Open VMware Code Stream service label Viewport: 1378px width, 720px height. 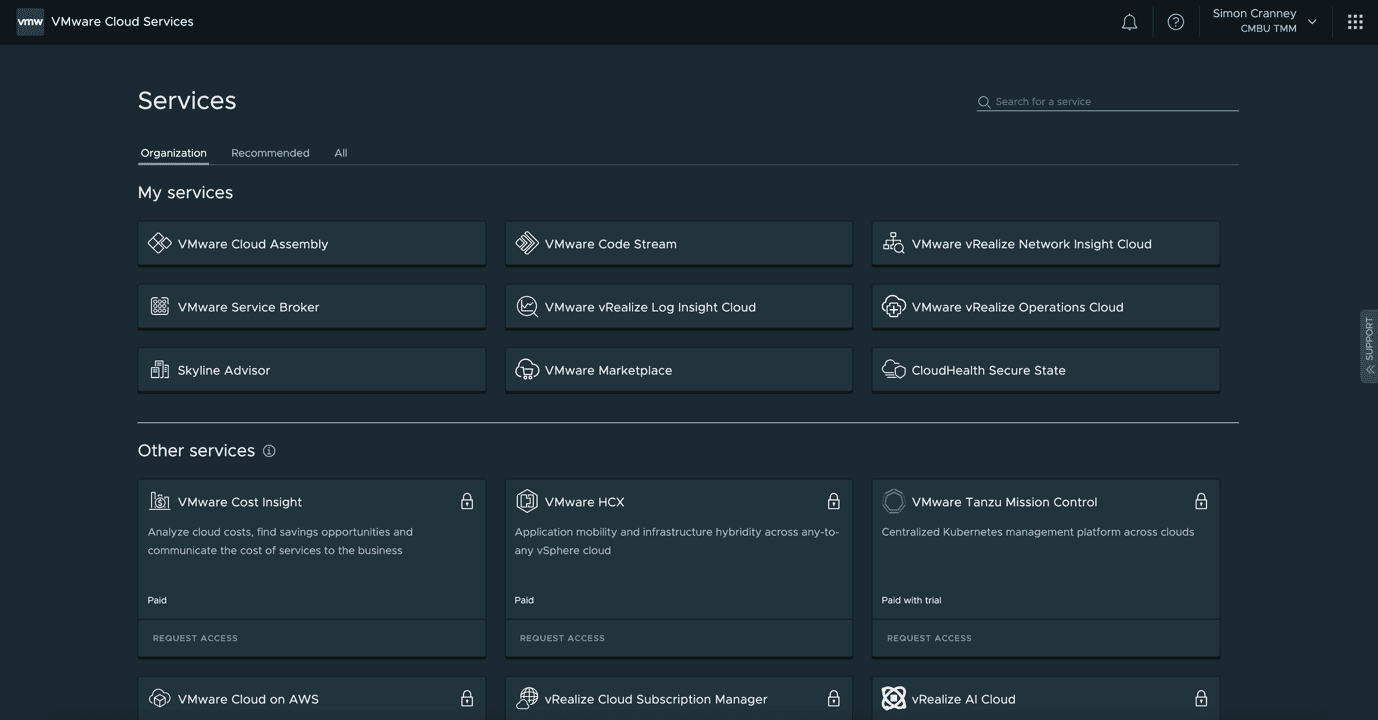611,244
